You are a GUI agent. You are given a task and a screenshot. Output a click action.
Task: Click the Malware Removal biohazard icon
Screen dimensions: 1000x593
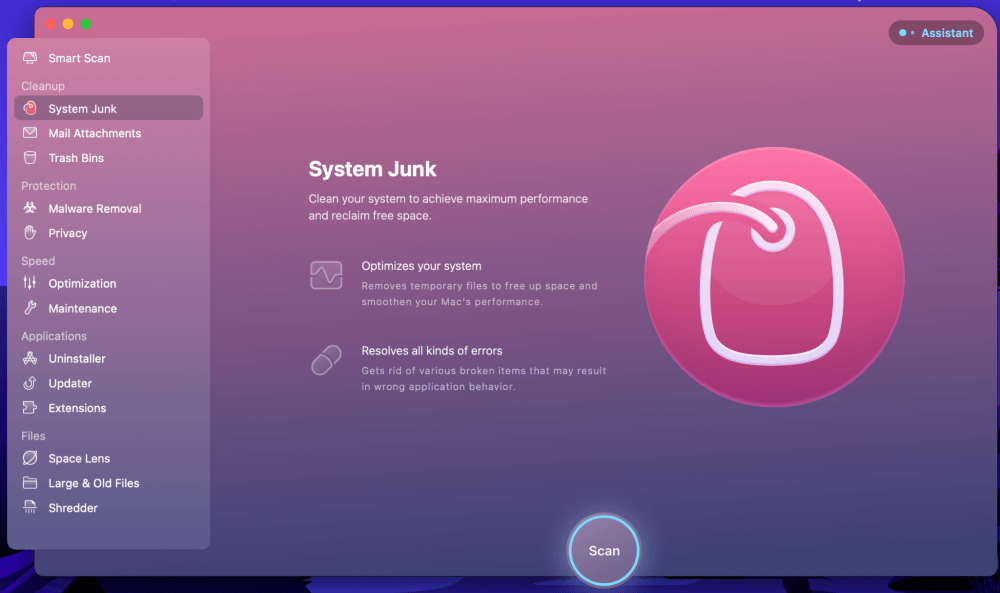[x=30, y=208]
